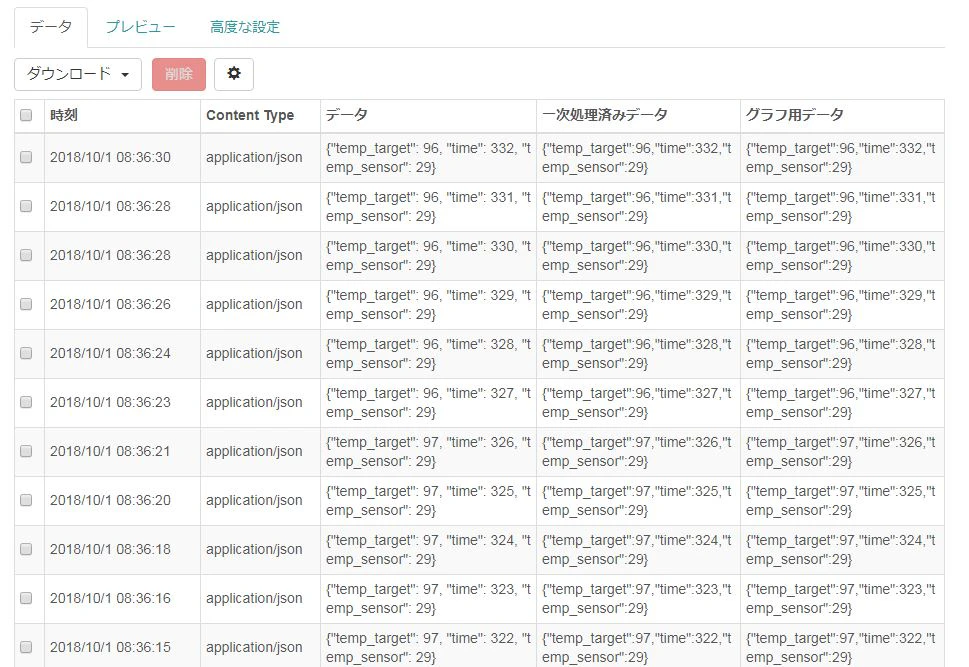Screen dimensions: 969x667
Task: Toggle the select-all checkbox in the table header
Action: click(26, 115)
